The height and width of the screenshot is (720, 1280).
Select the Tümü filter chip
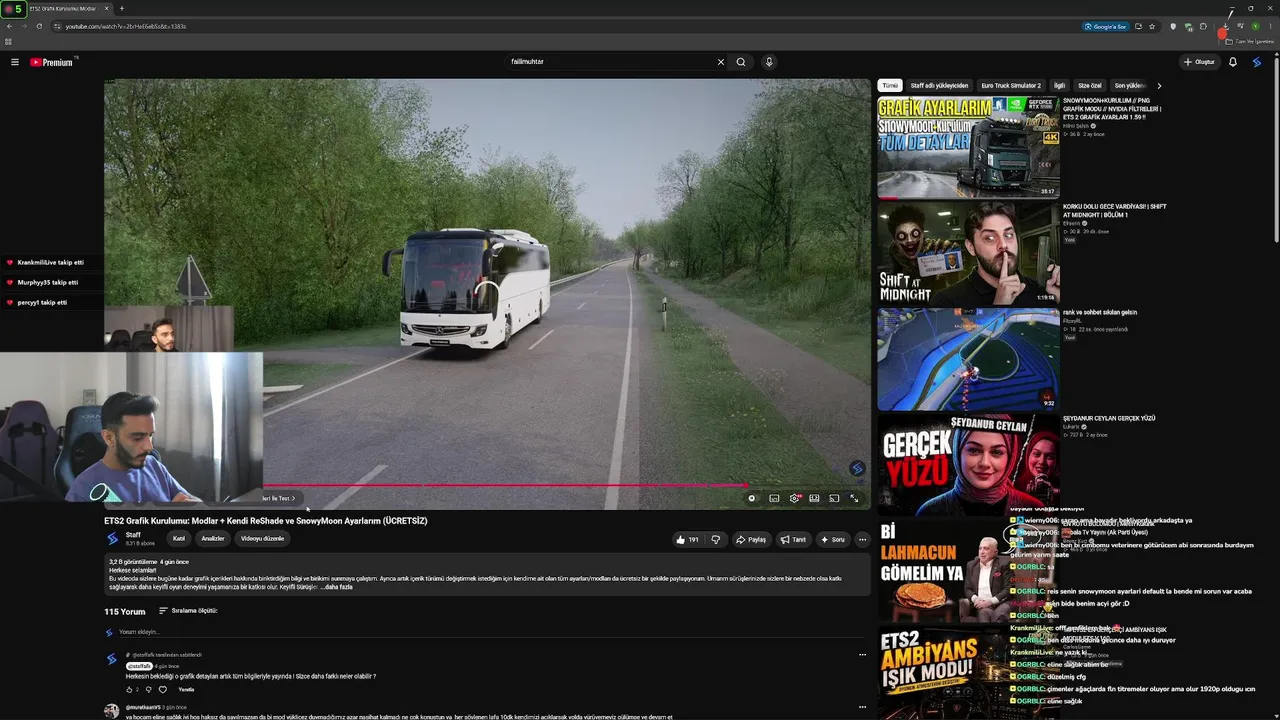pyautogui.click(x=890, y=86)
